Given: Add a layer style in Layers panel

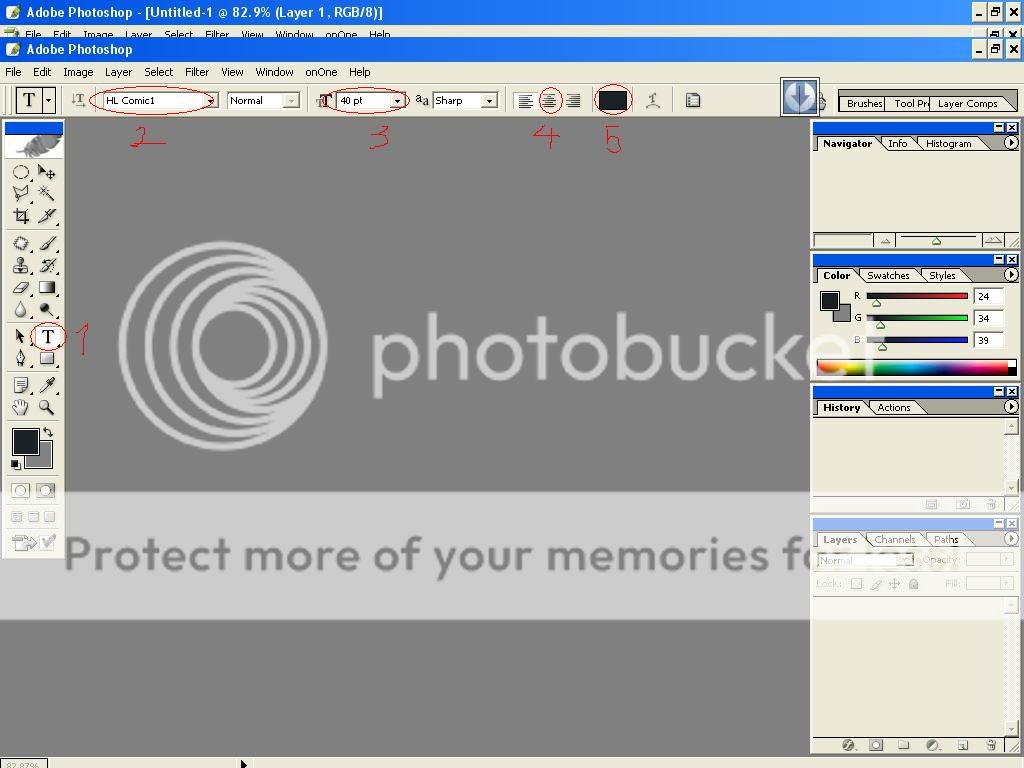Looking at the screenshot, I should coord(848,745).
